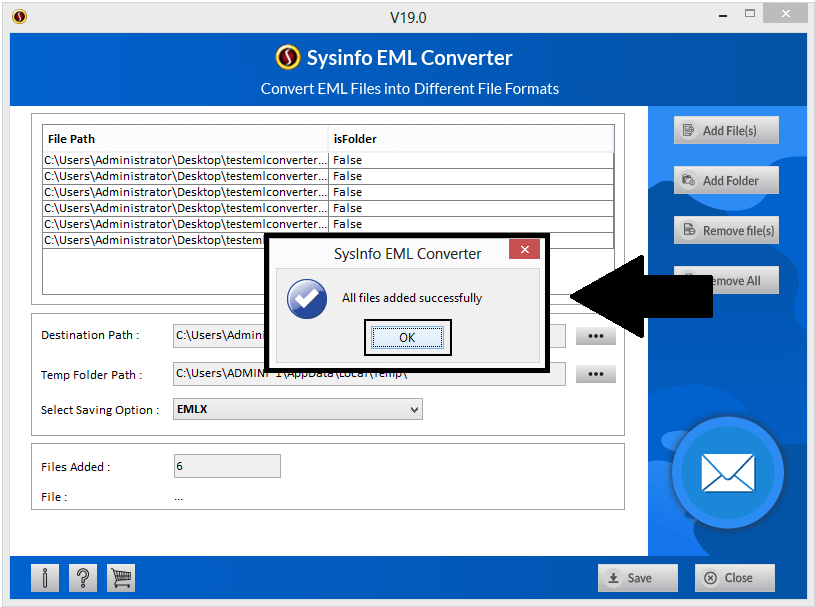Click the Sysinfo logo in the header
This screenshot has width=815, height=607.
pyautogui.click(x=287, y=57)
